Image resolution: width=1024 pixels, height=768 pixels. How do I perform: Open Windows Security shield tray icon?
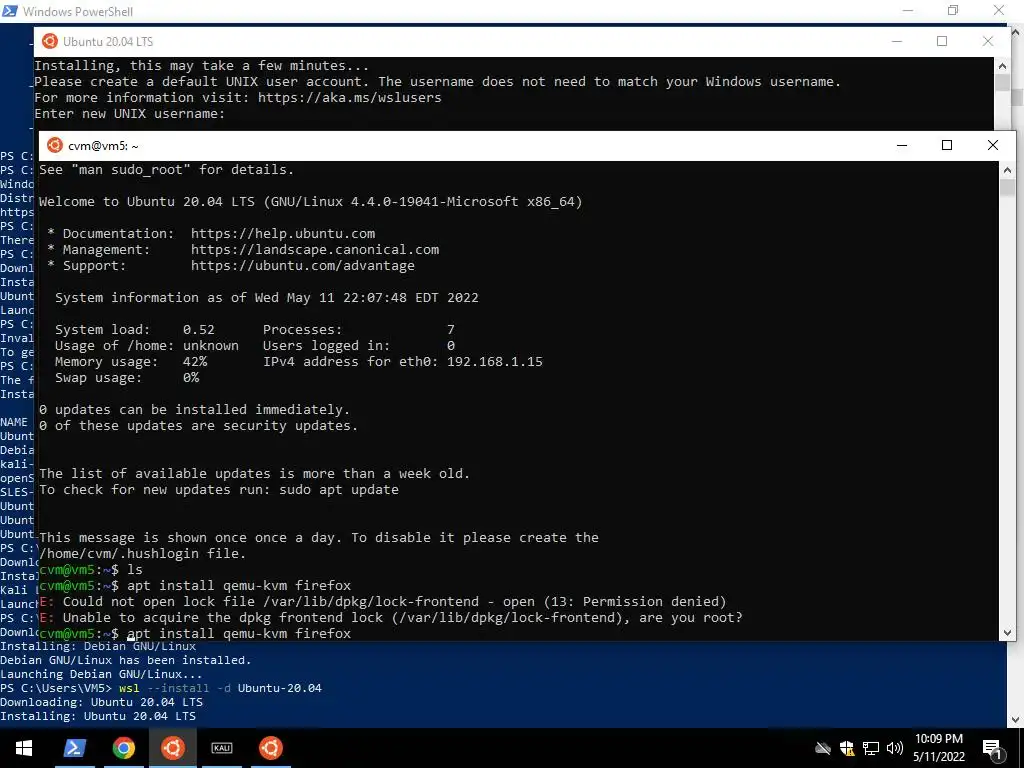click(847, 748)
